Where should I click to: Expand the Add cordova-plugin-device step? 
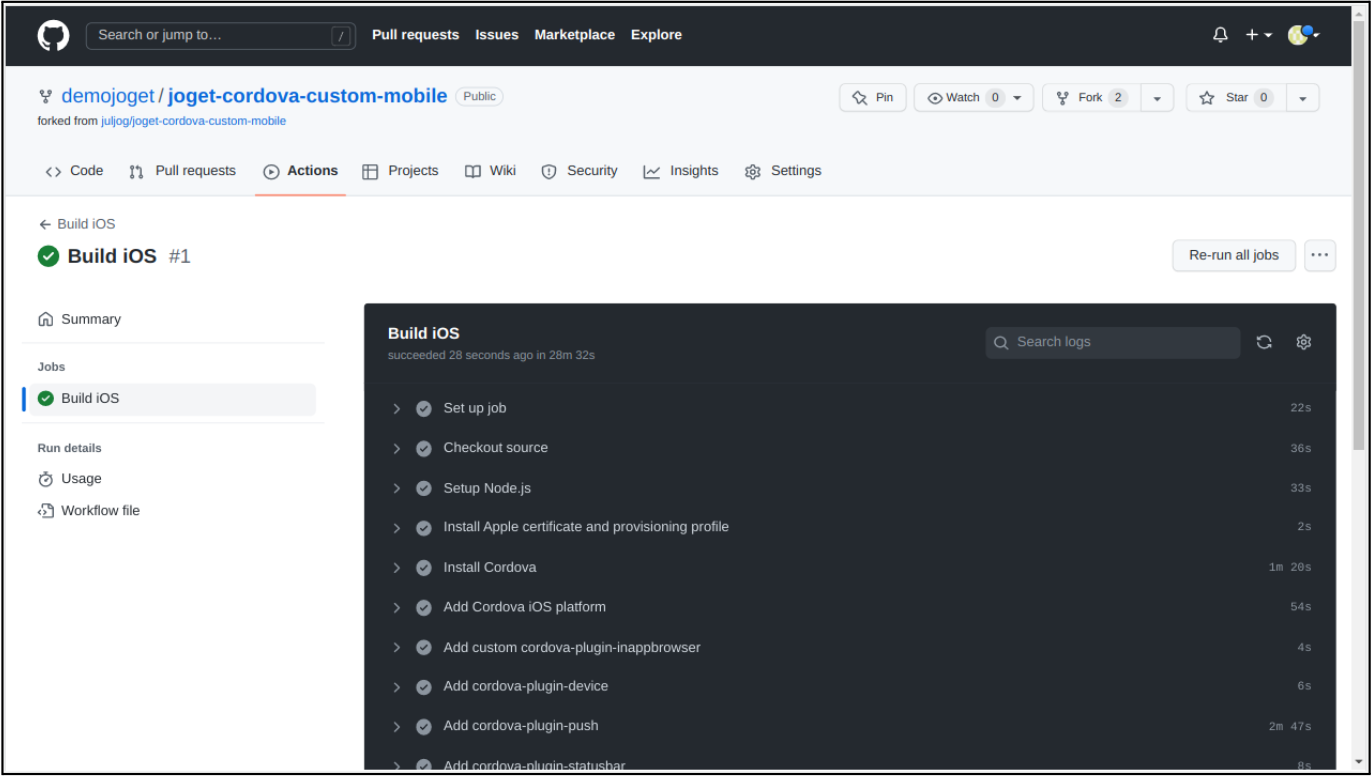tap(397, 686)
